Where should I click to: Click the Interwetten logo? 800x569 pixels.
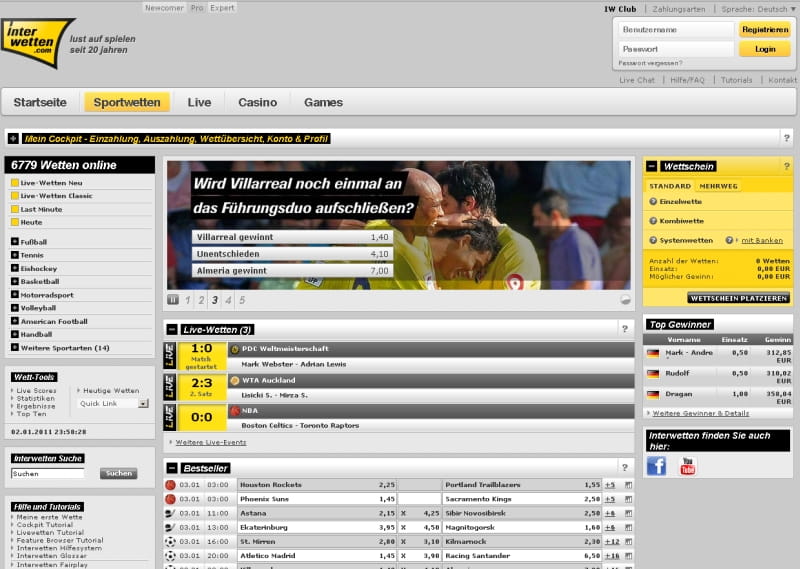(x=37, y=43)
